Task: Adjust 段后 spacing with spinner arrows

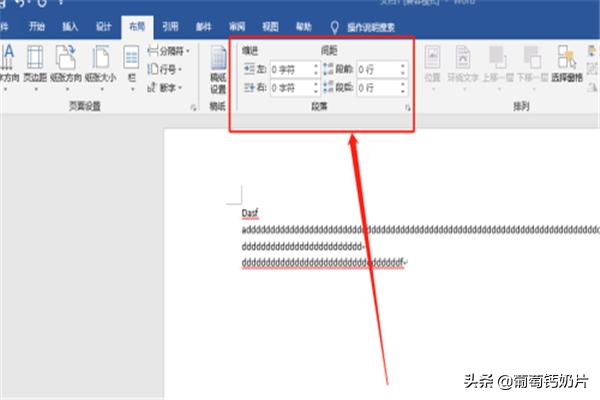Action: [403, 88]
